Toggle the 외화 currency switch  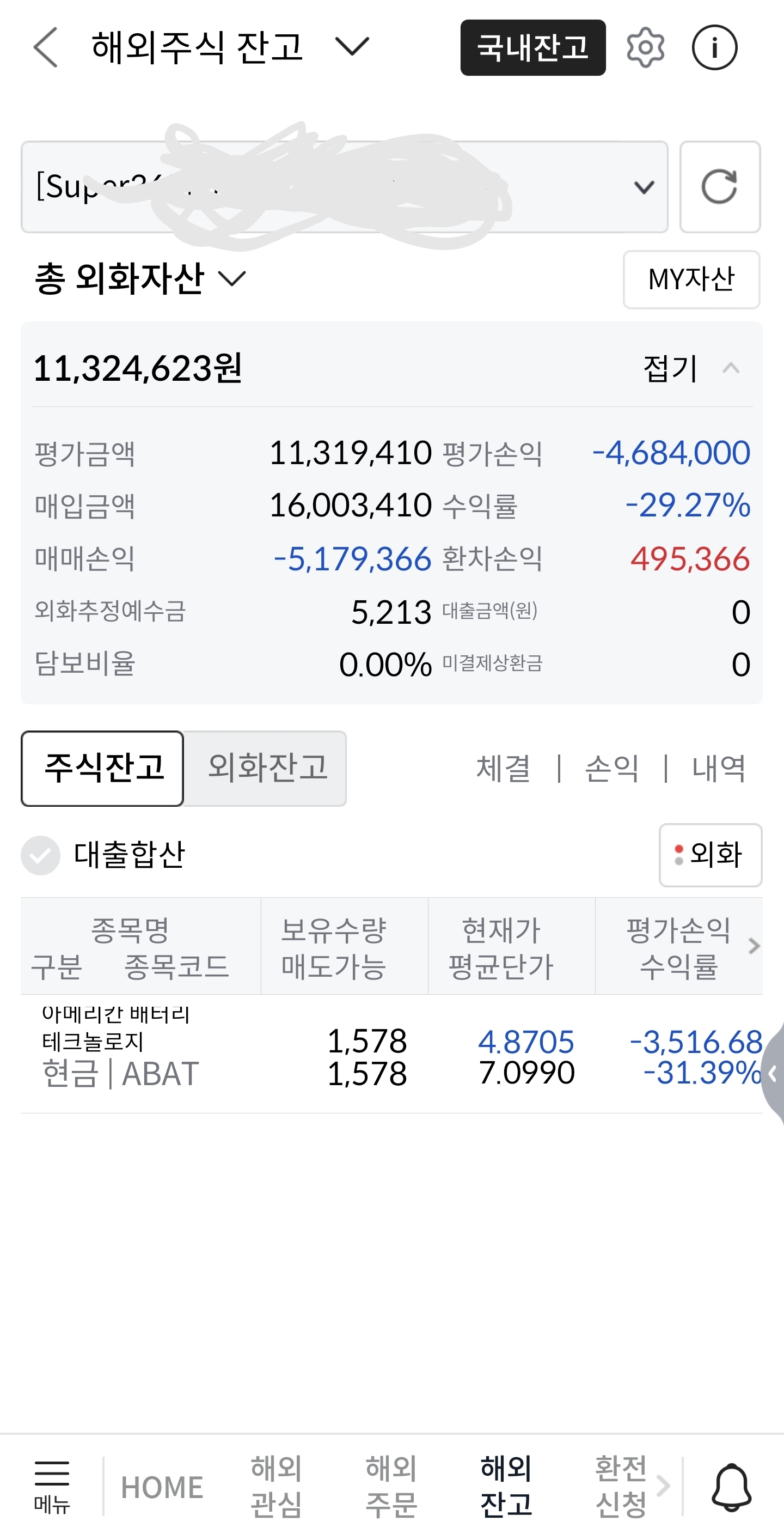tap(710, 854)
